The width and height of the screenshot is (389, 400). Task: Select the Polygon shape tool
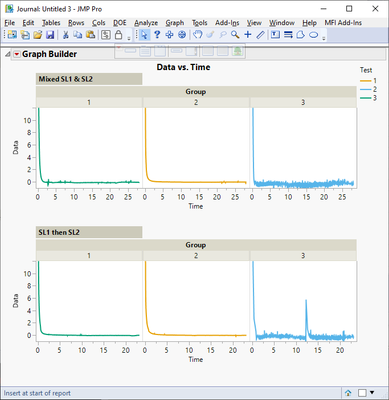click(x=301, y=34)
